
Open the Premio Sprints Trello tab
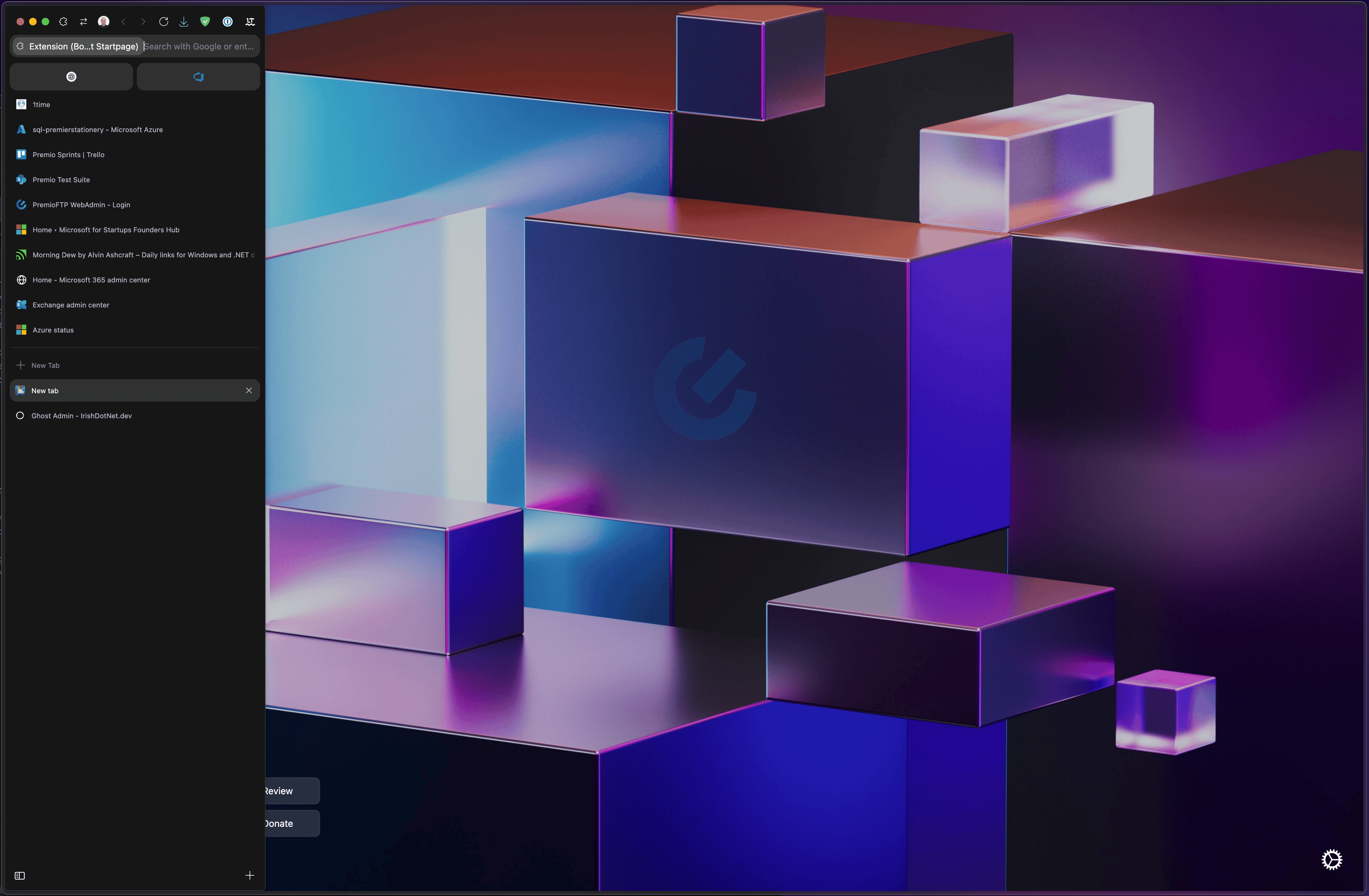(x=135, y=154)
